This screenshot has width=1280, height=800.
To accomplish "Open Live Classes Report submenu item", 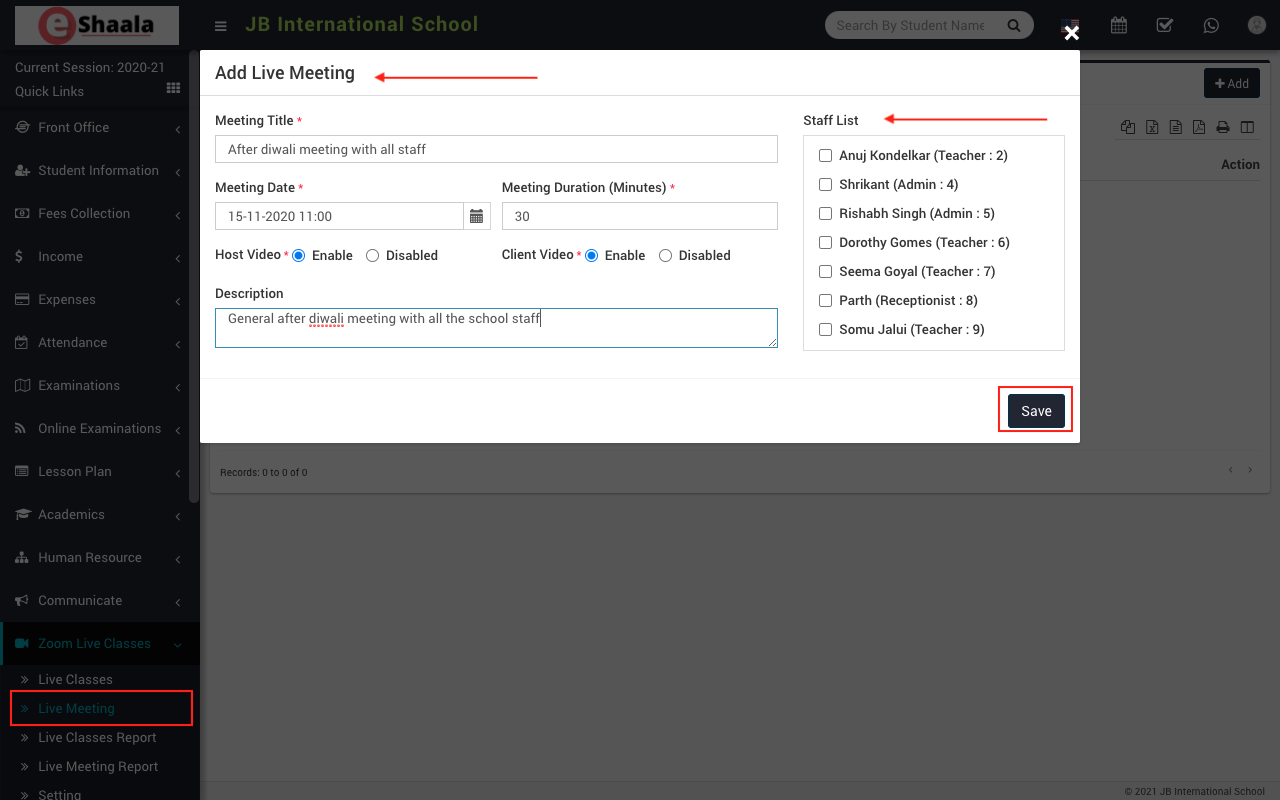I will click(97, 738).
